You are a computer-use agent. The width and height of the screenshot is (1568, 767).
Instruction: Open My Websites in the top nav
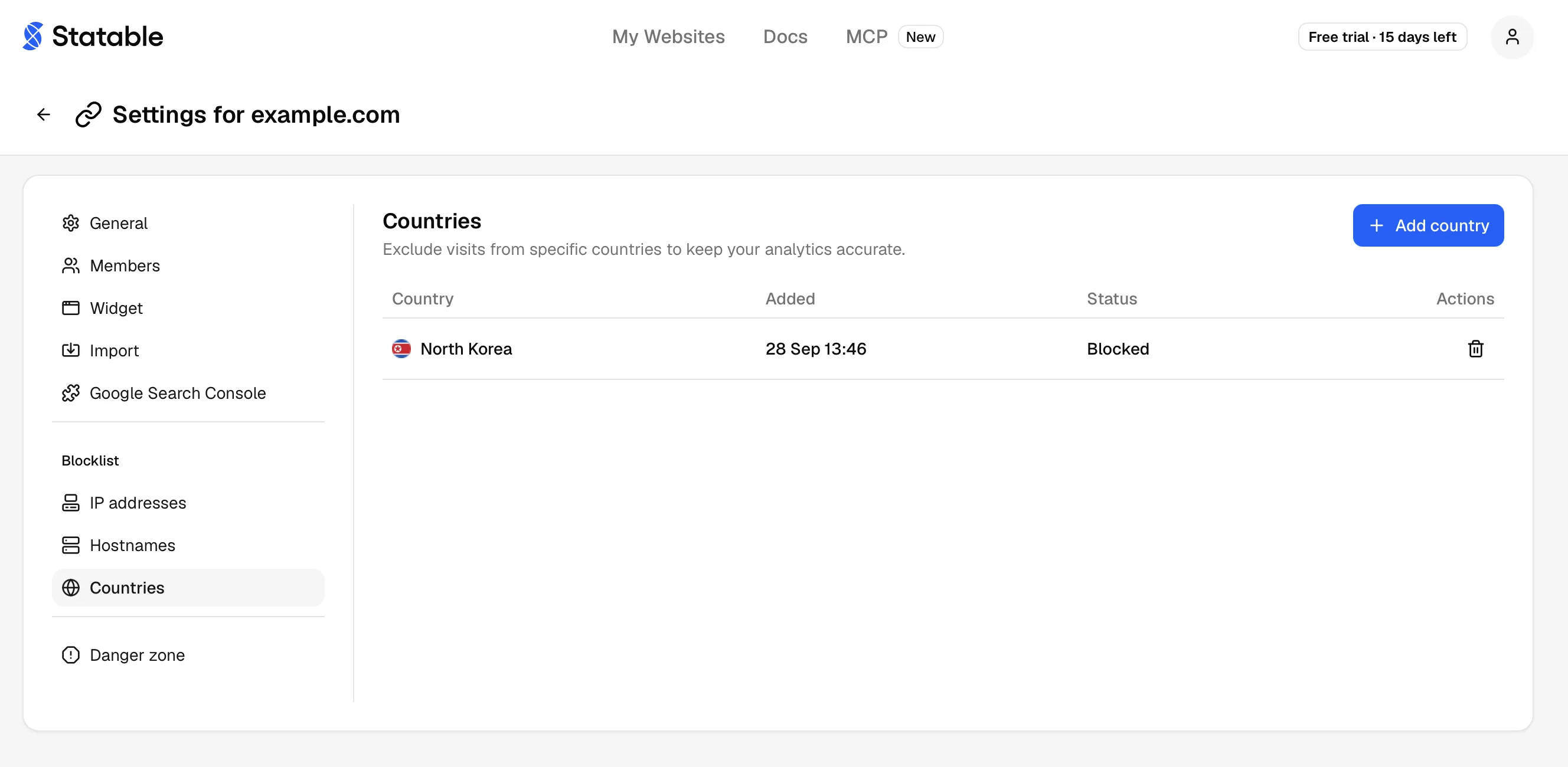point(668,37)
